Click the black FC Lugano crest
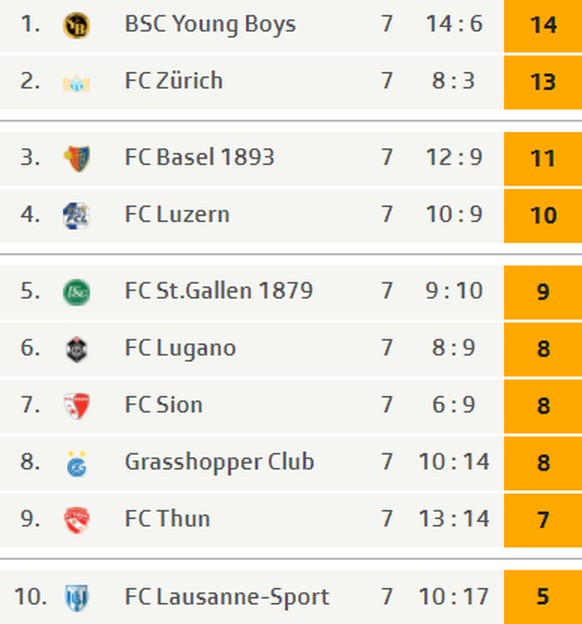This screenshot has width=582, height=624. click(76, 349)
